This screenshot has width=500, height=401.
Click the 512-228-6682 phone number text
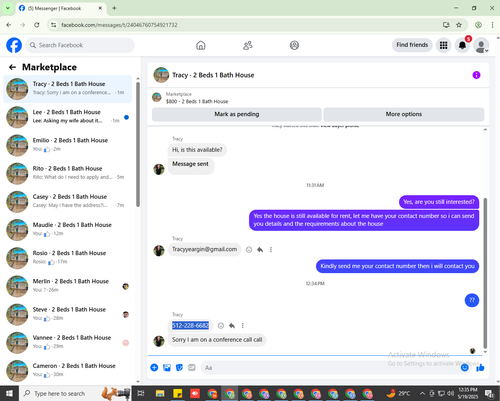coord(190,325)
